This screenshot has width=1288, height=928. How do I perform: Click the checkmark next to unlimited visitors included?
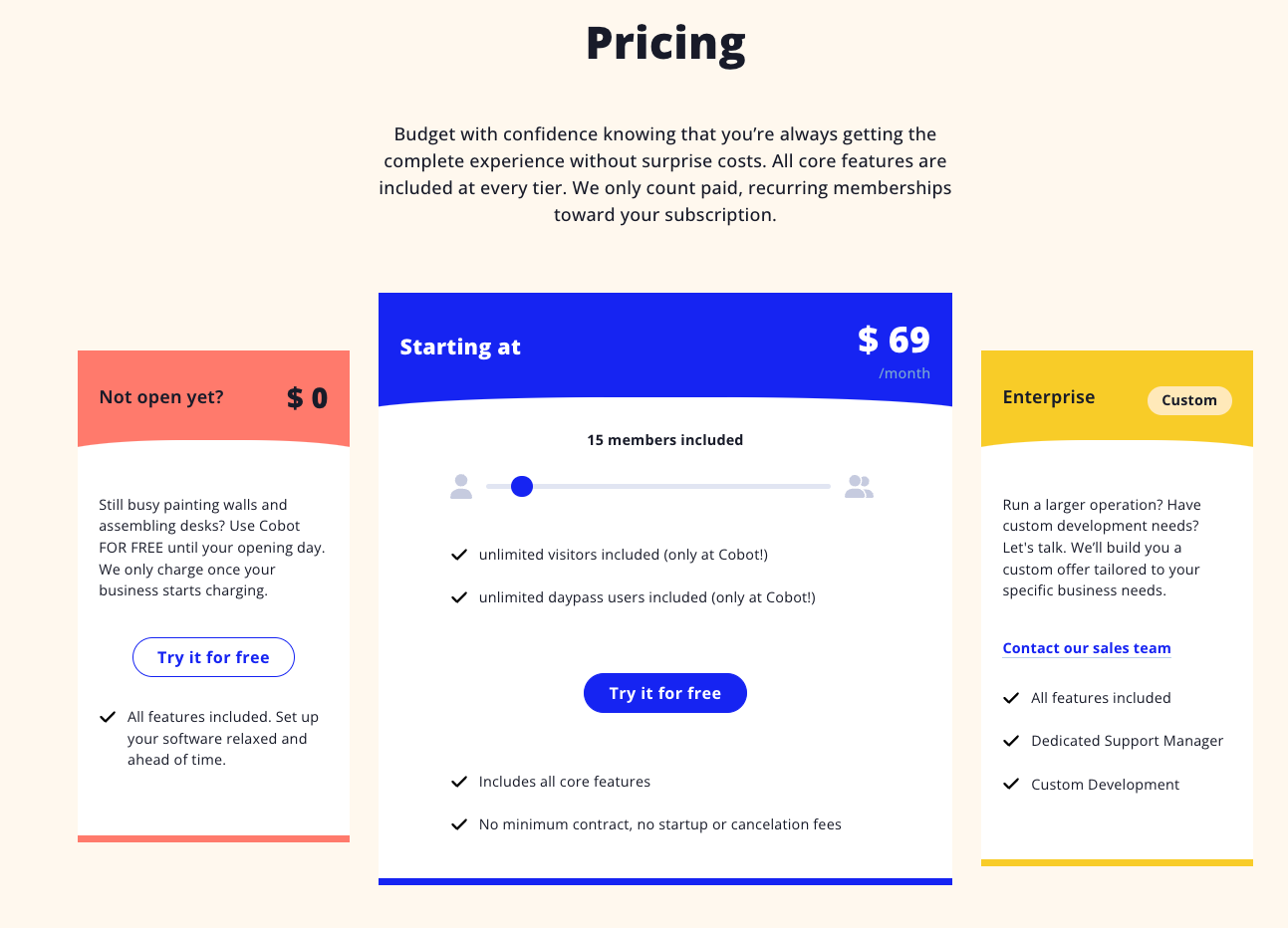[x=459, y=555]
